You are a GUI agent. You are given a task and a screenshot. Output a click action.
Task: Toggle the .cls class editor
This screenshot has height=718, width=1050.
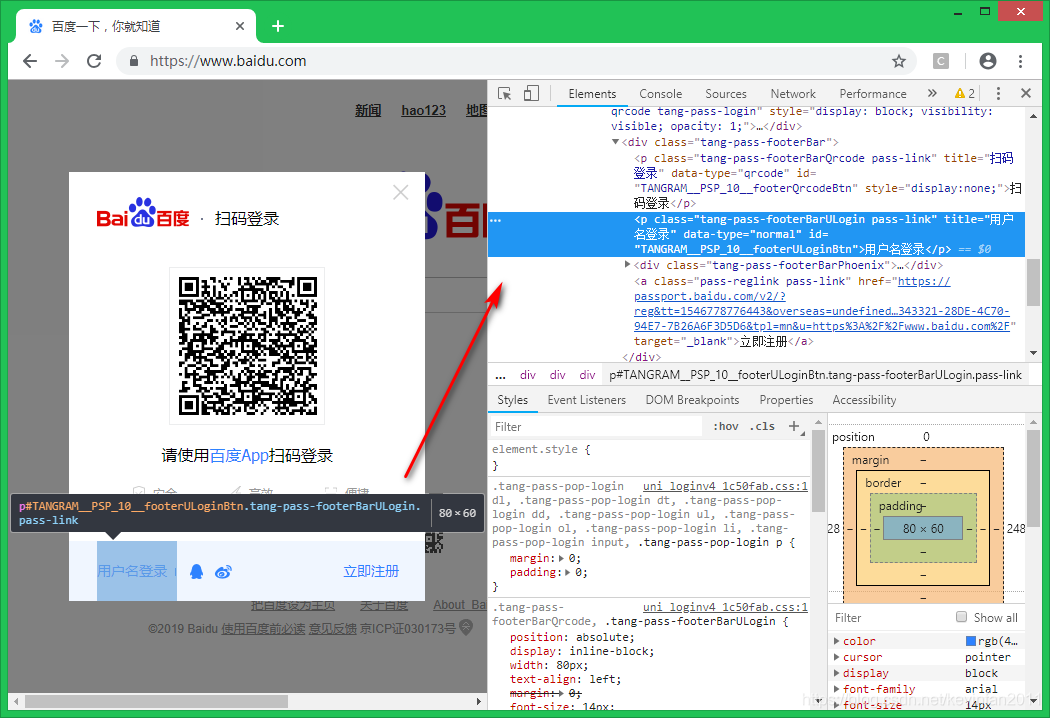[x=762, y=426]
